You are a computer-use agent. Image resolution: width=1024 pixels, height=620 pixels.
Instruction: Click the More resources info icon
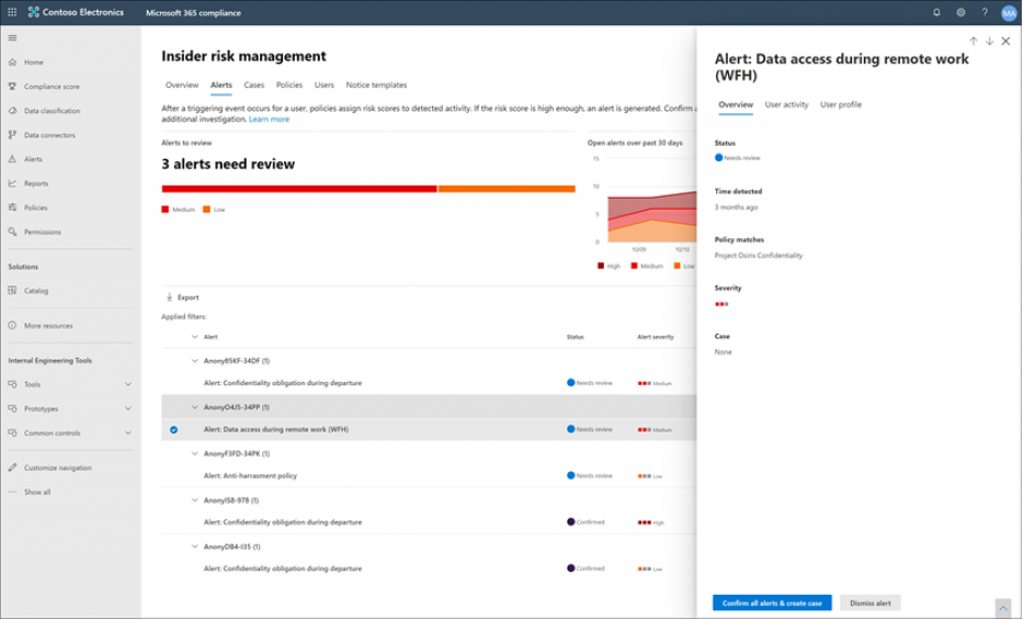click(12, 325)
